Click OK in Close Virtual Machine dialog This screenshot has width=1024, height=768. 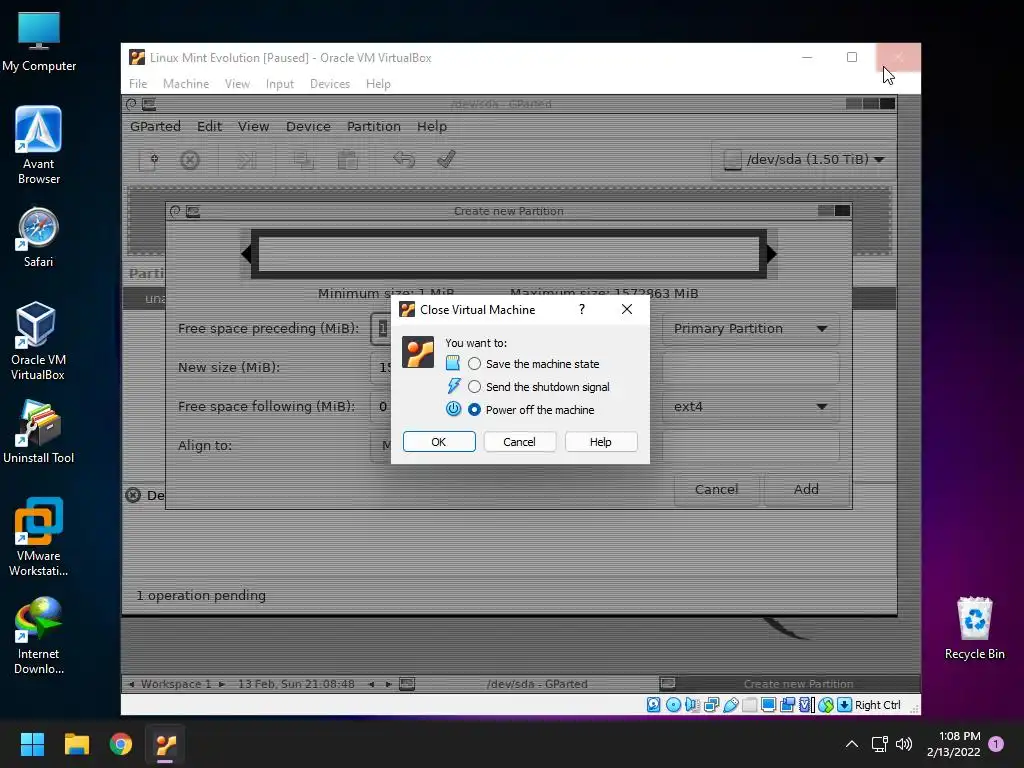tap(439, 441)
